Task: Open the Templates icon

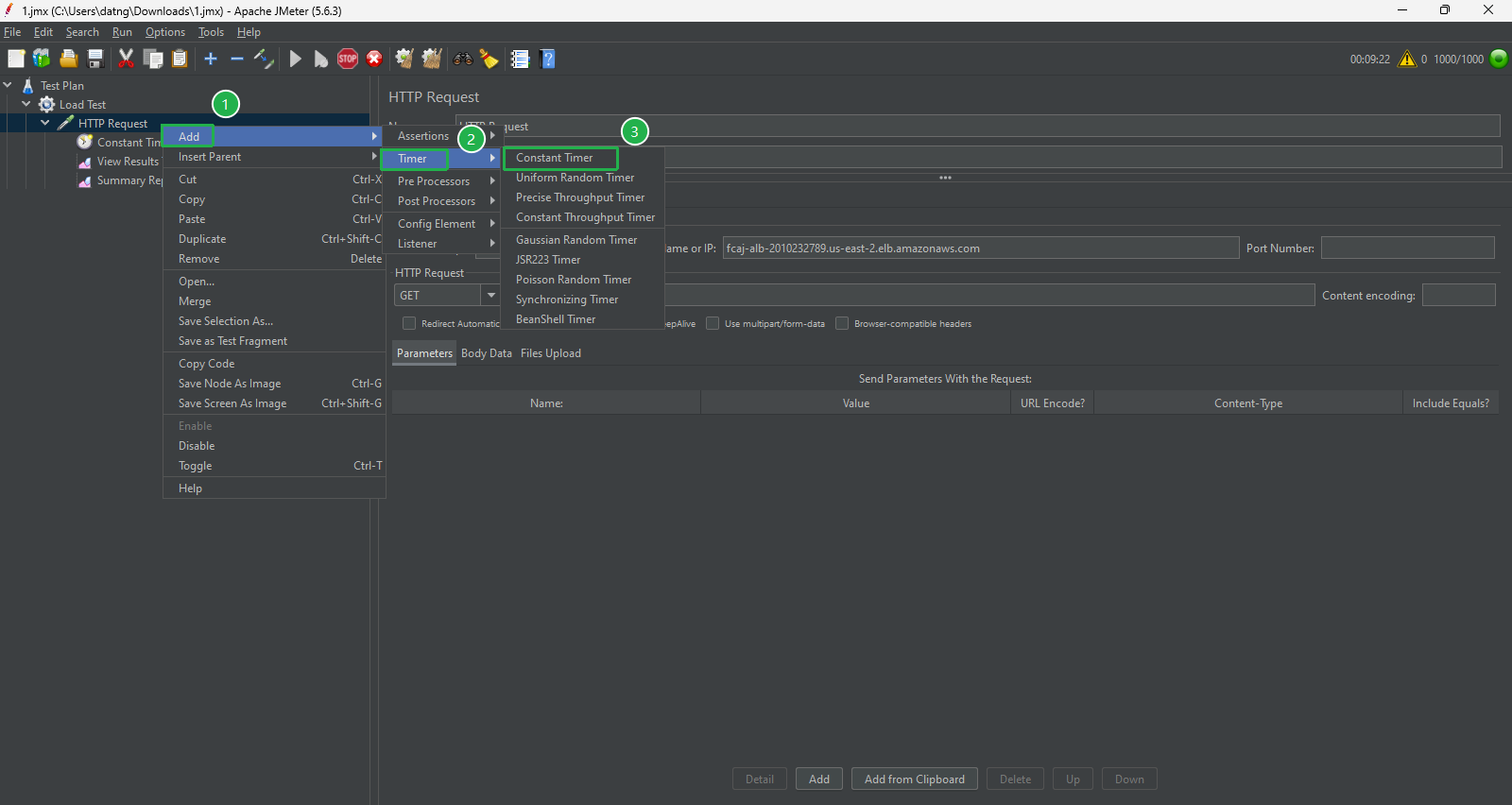Action: point(42,59)
